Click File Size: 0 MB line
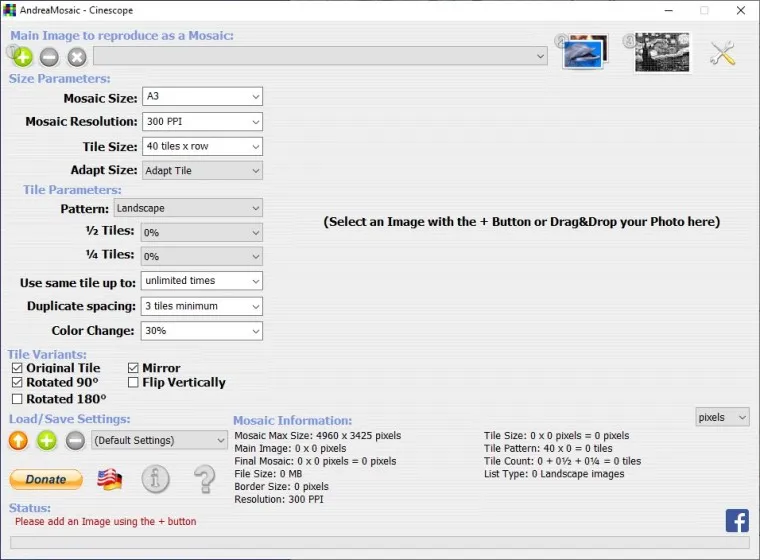Image resolution: width=760 pixels, height=560 pixels. pos(268,474)
